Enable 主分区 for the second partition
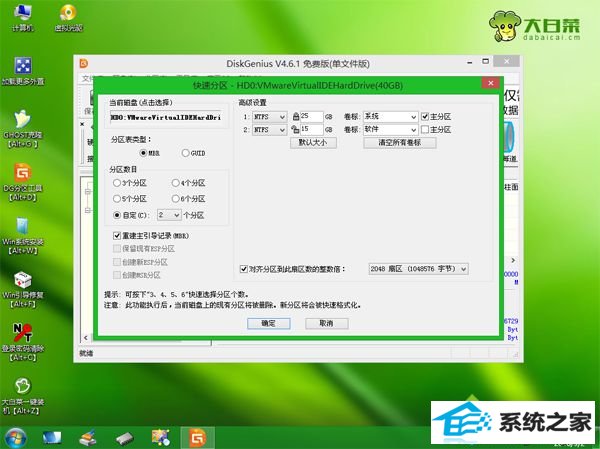The height and width of the screenshot is (449, 600). tap(425, 129)
